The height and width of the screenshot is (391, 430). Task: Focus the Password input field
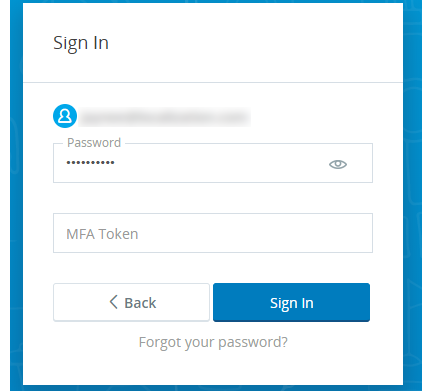(x=213, y=163)
